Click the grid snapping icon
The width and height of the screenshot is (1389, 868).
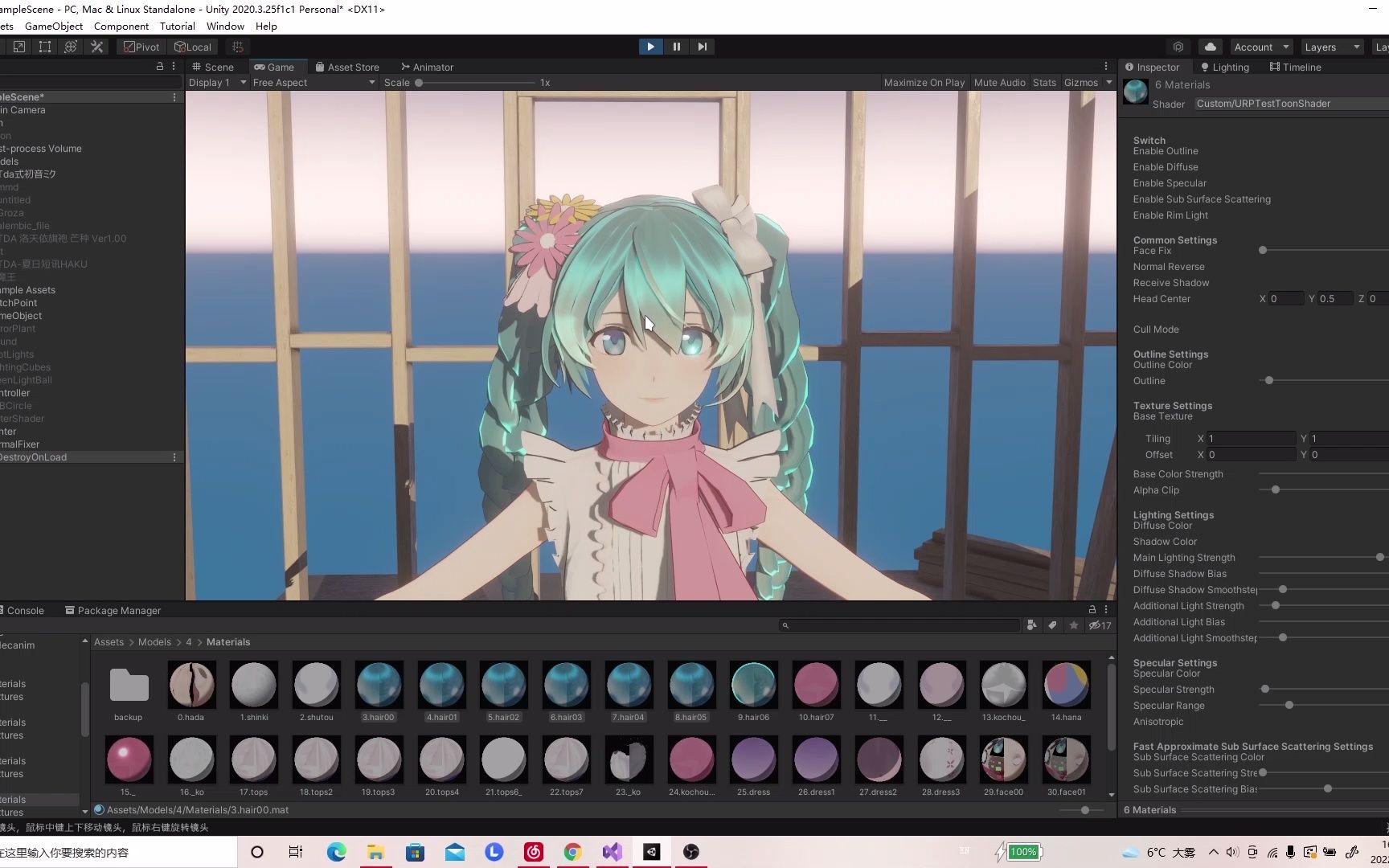pyautogui.click(x=238, y=47)
